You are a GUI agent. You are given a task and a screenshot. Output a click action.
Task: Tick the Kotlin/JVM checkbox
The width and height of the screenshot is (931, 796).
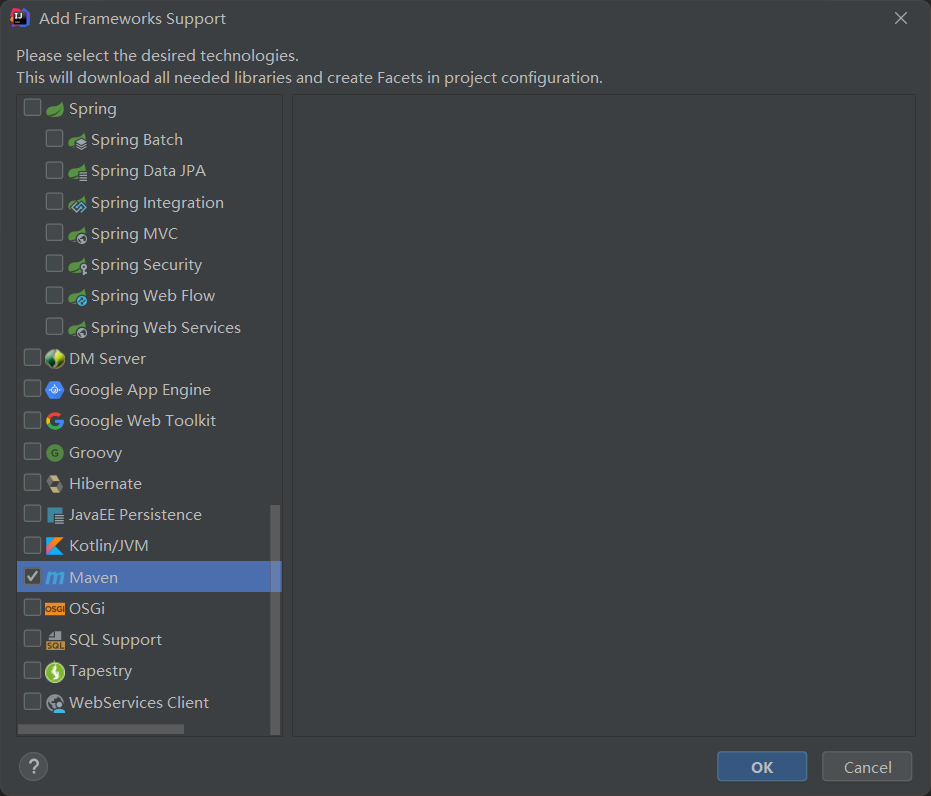(32, 544)
